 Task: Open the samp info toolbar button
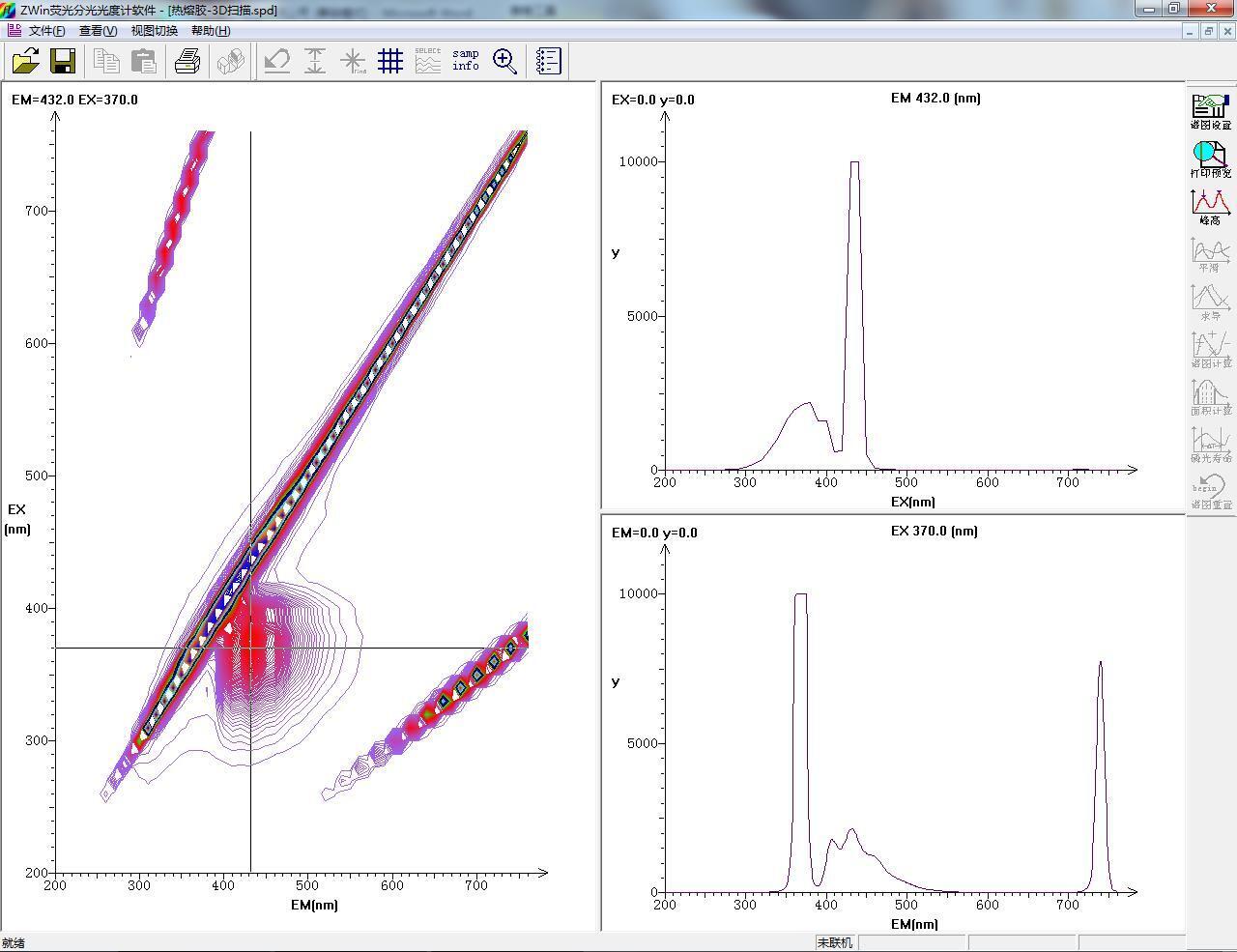tap(466, 62)
